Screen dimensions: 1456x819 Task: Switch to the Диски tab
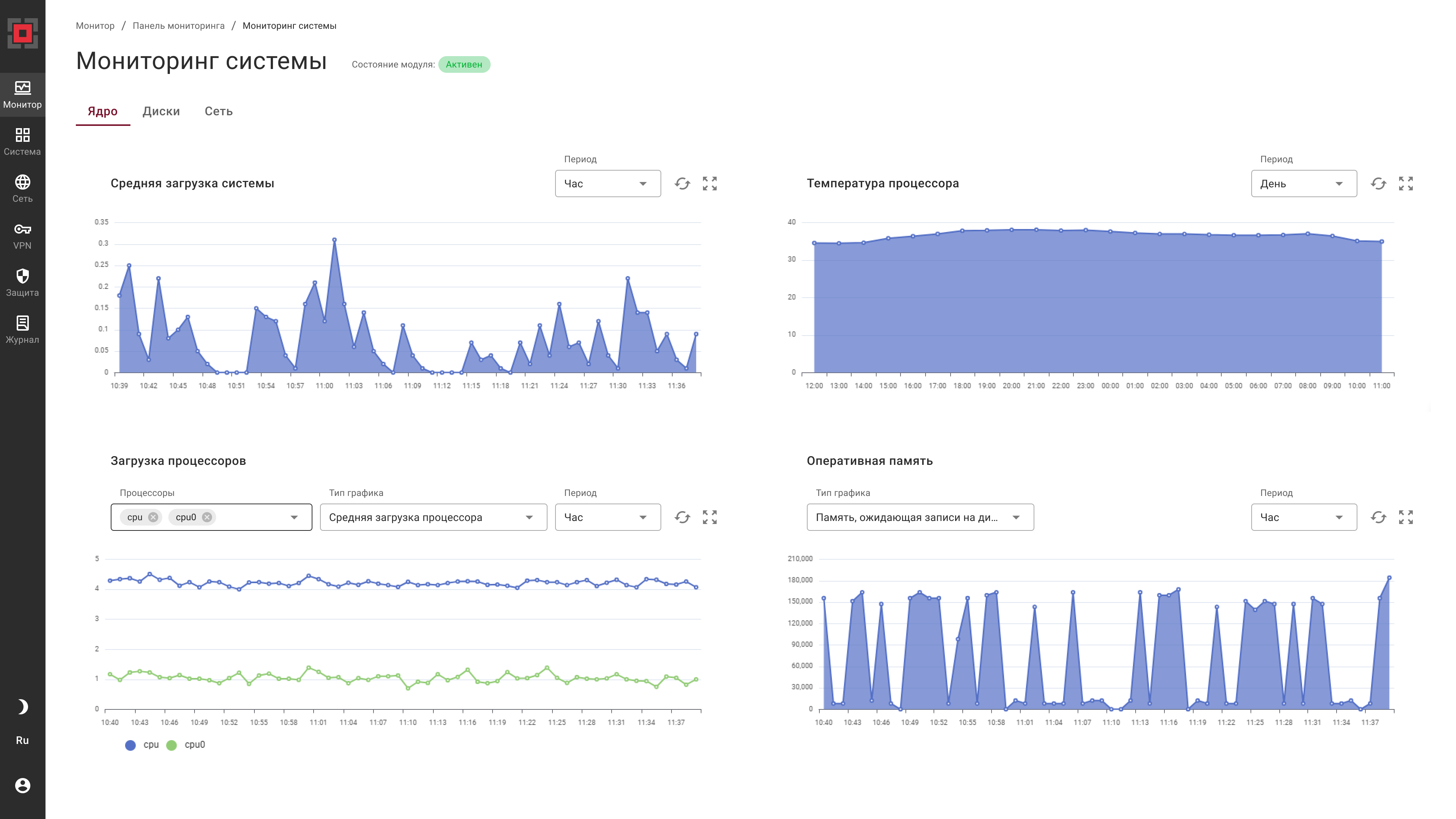tap(161, 111)
